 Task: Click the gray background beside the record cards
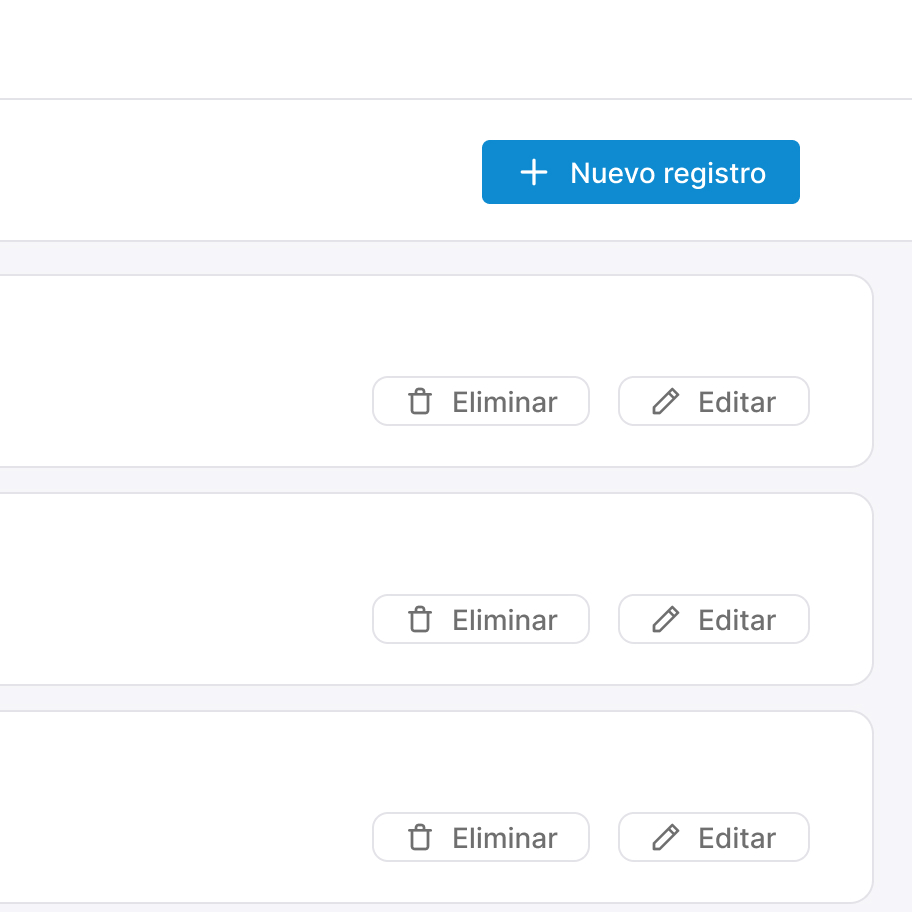click(x=893, y=576)
